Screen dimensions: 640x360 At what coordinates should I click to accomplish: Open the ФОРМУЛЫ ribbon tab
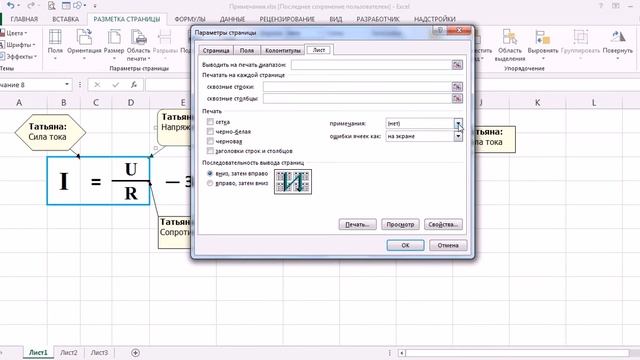[190, 19]
